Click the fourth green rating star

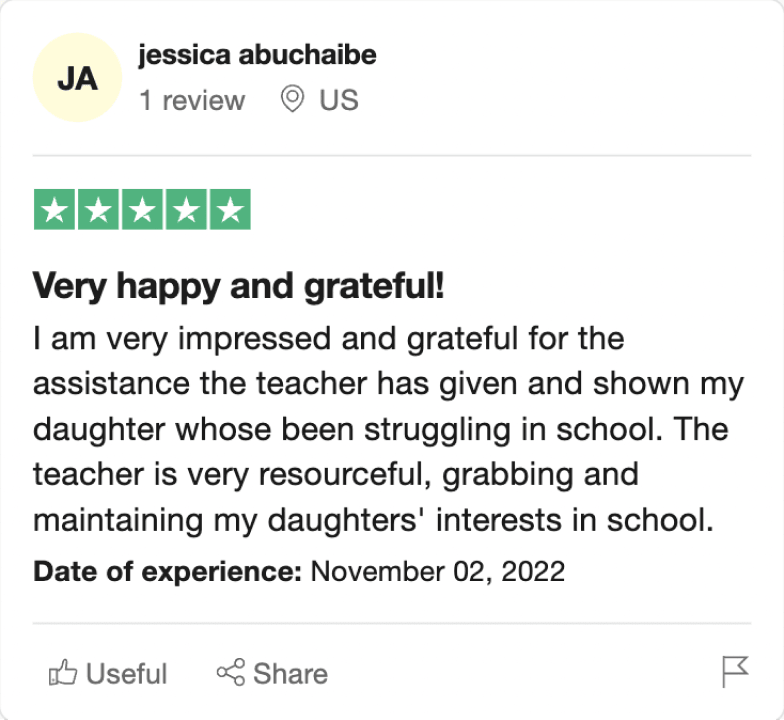click(186, 209)
